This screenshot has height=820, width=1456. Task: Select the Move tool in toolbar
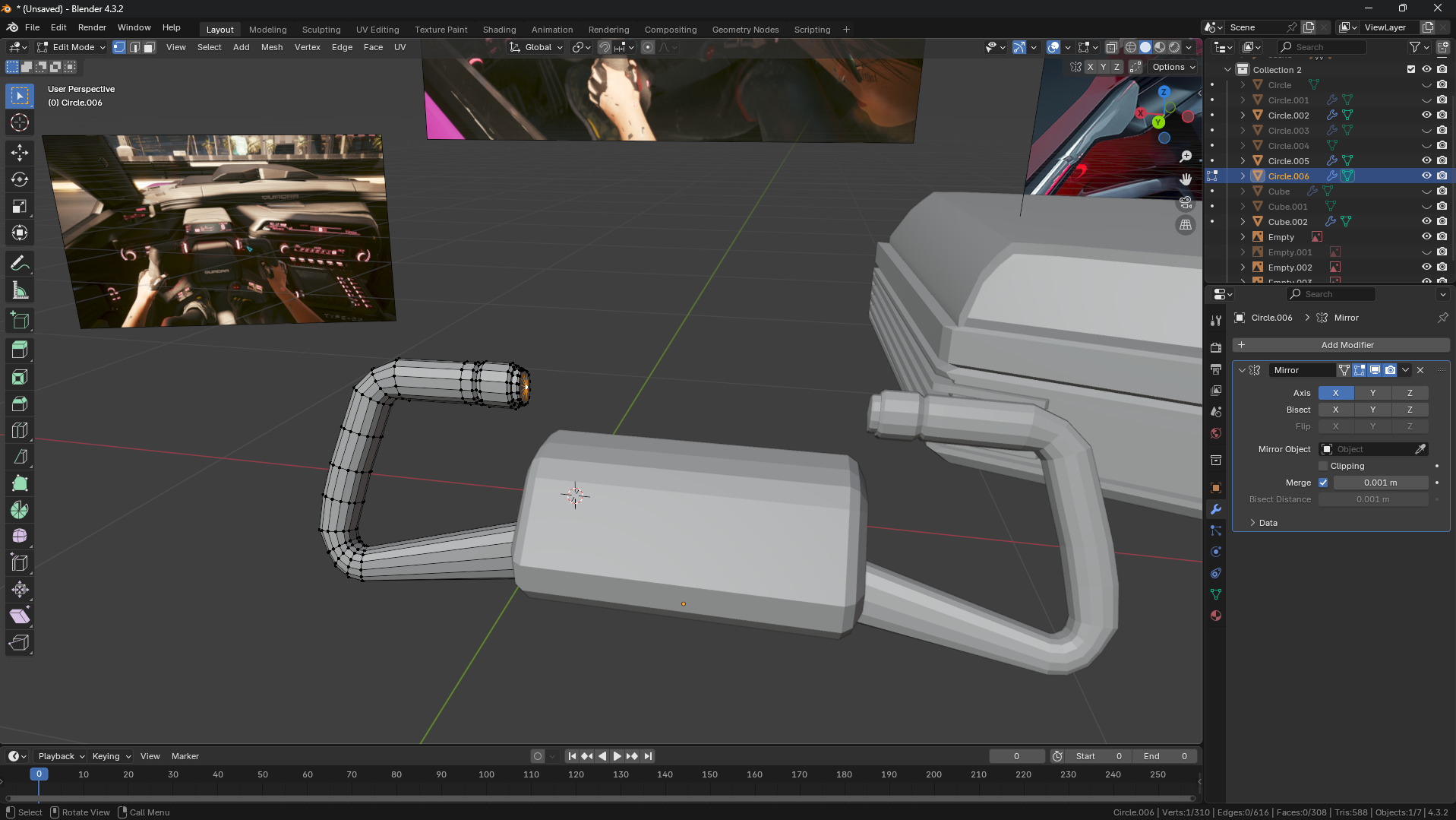(x=20, y=152)
